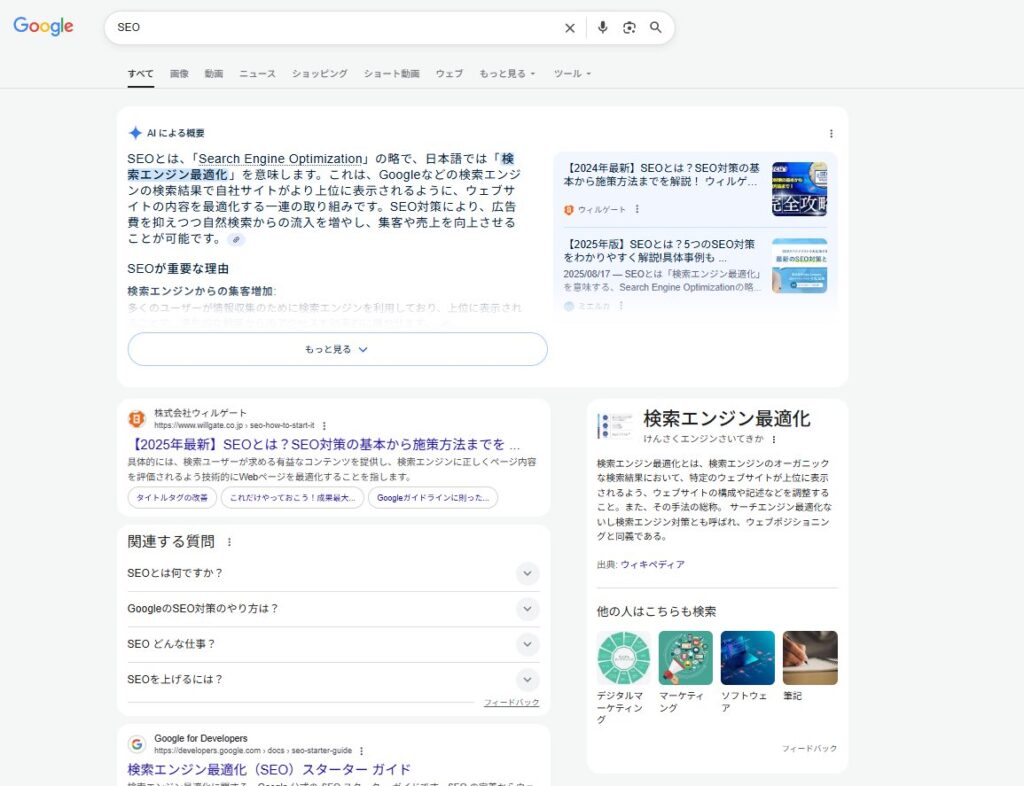This screenshot has width=1024, height=786.
Task: Click the clear search X icon
Action: point(570,28)
